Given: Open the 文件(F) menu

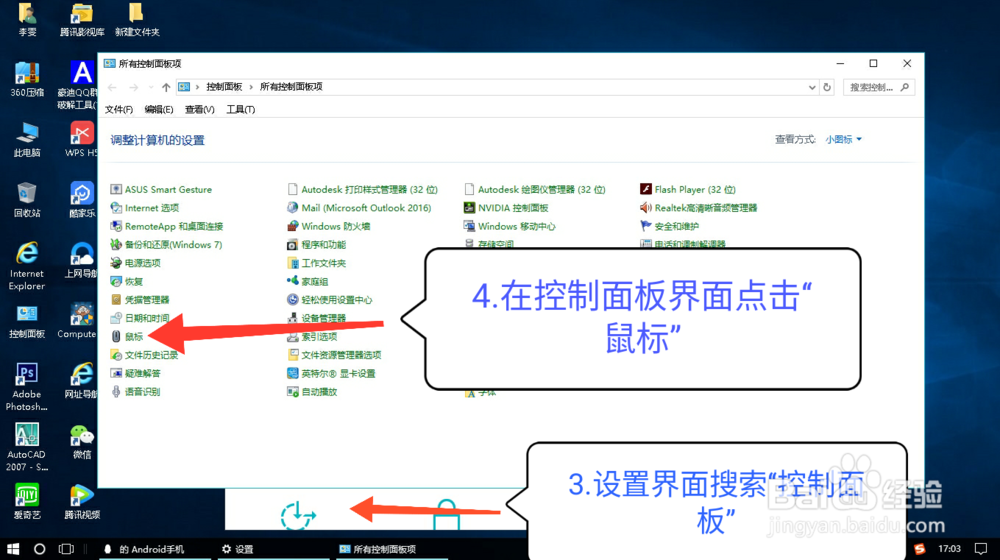Looking at the screenshot, I should click(x=119, y=110).
